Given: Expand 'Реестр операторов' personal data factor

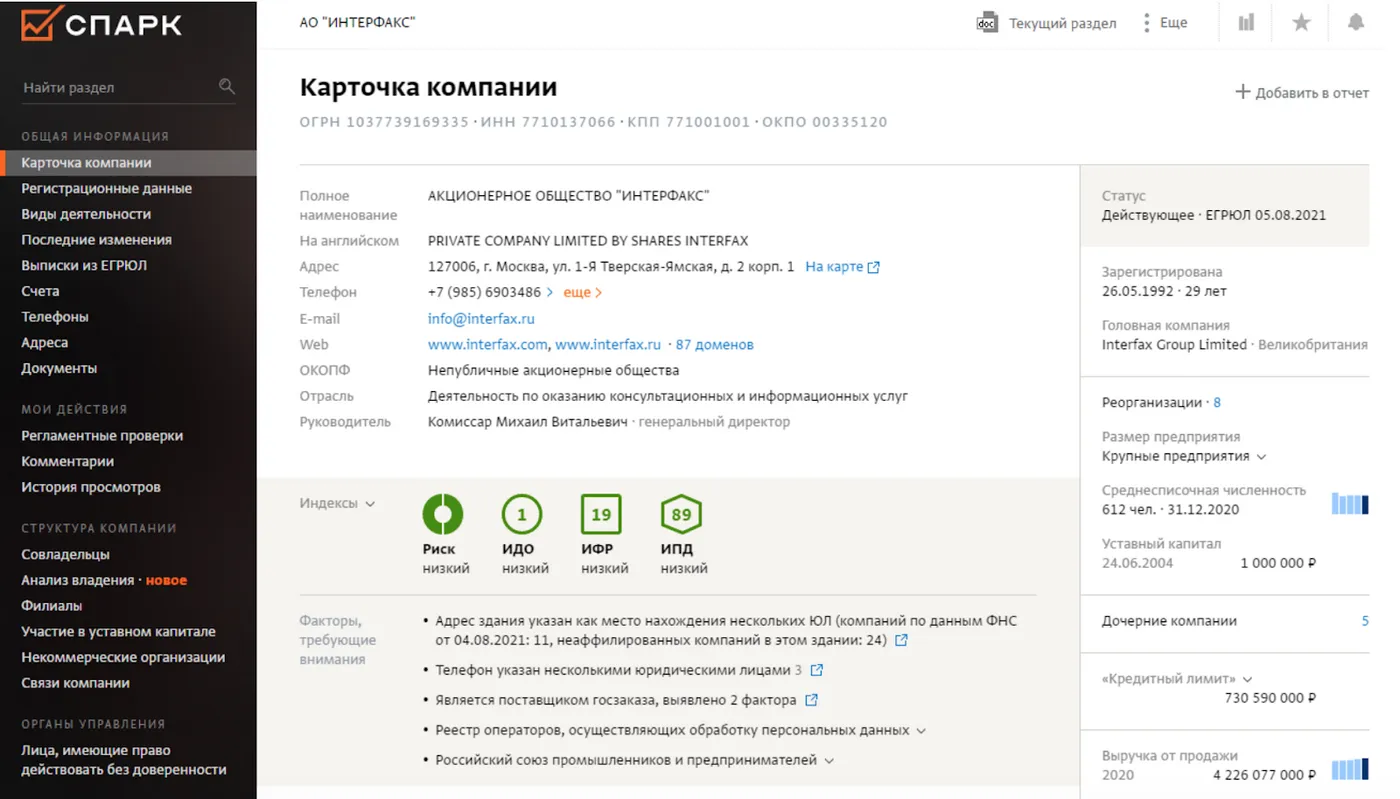Looking at the screenshot, I should [921, 731].
